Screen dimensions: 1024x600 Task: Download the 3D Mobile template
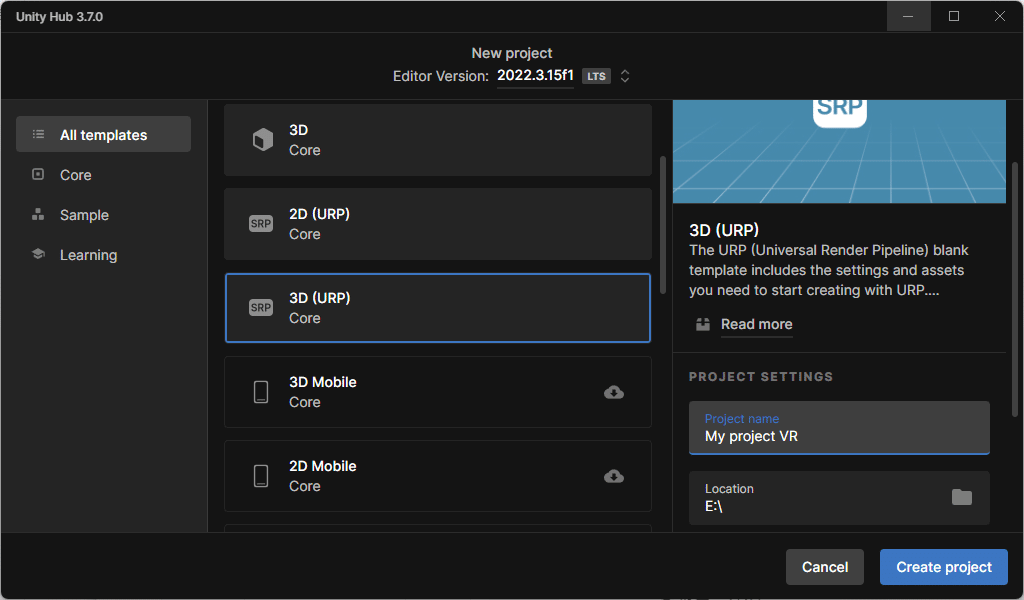[x=614, y=392]
